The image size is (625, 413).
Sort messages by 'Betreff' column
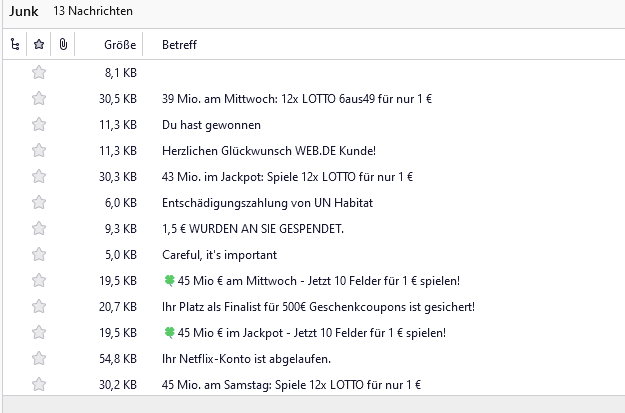click(179, 45)
